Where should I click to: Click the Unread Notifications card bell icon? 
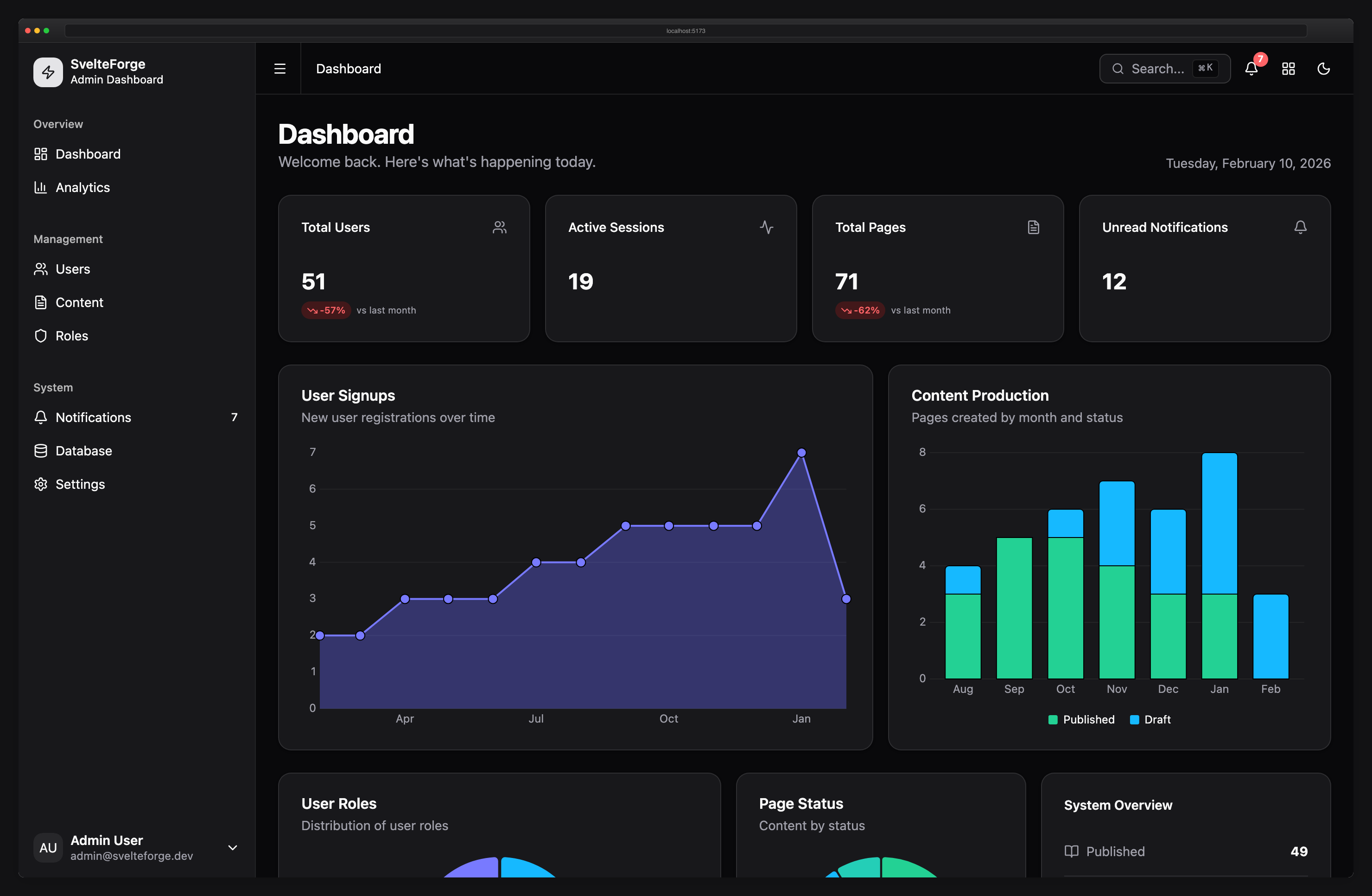pos(1300,227)
